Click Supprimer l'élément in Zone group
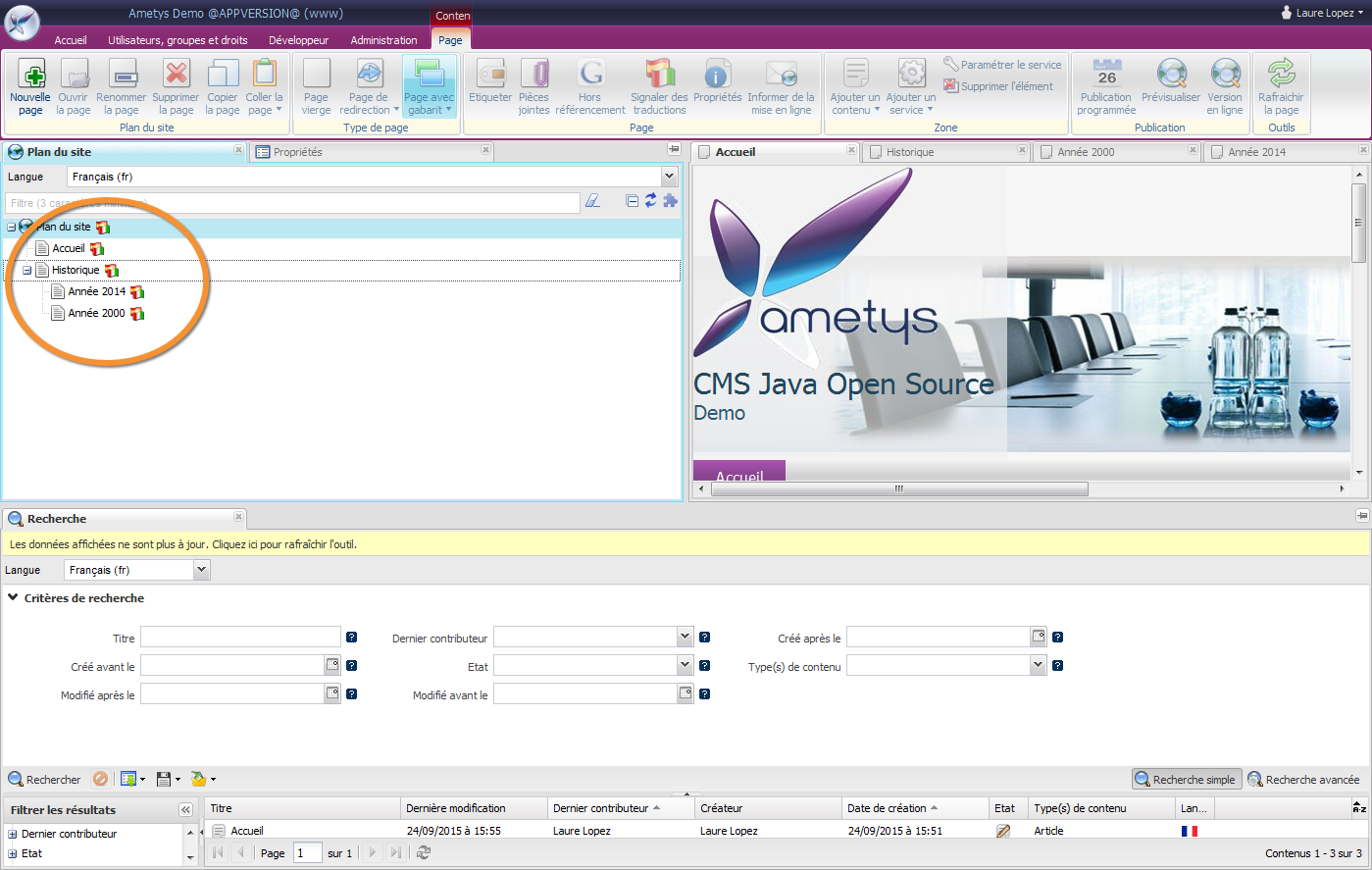 [x=998, y=86]
